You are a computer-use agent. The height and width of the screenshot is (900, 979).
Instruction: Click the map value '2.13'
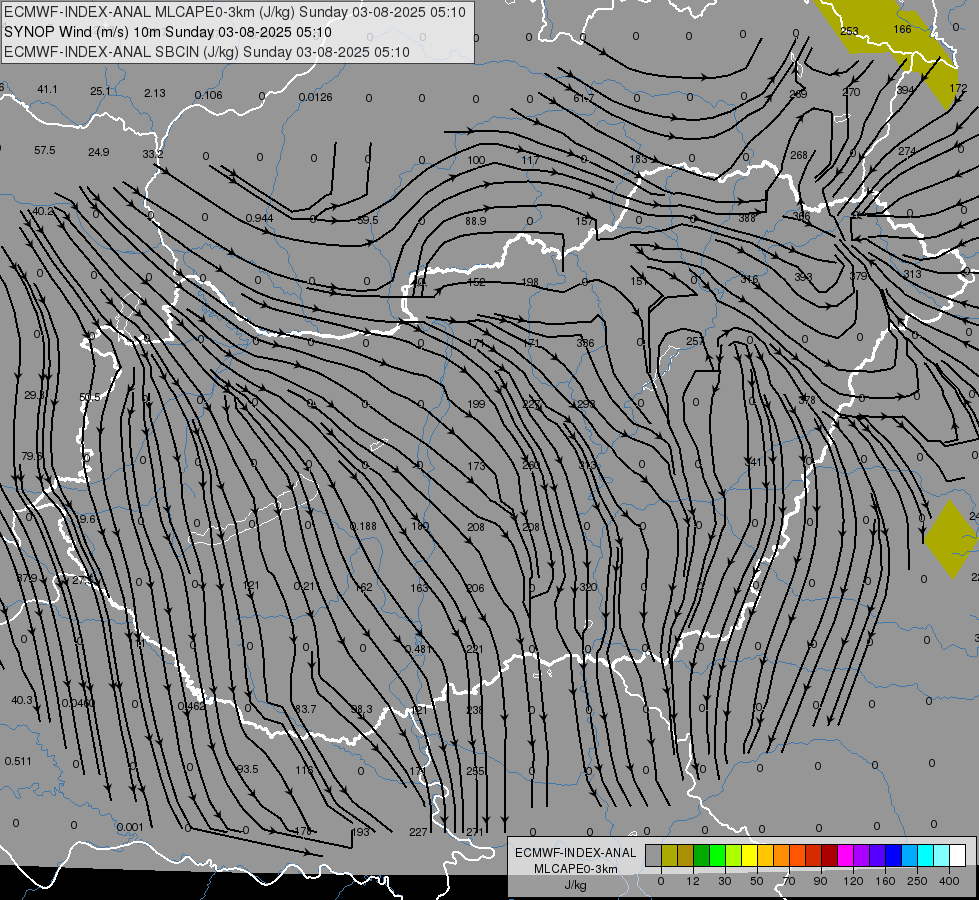[155, 93]
